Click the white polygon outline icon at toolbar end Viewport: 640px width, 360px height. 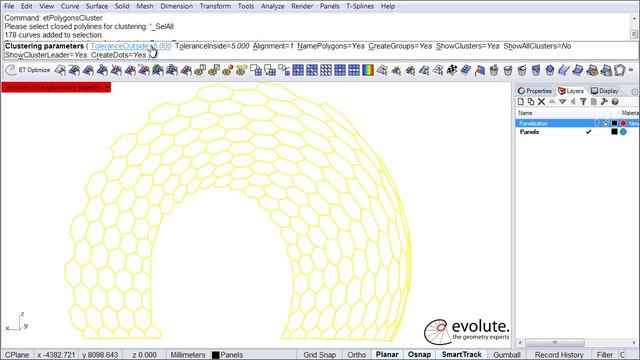[x=620, y=70]
